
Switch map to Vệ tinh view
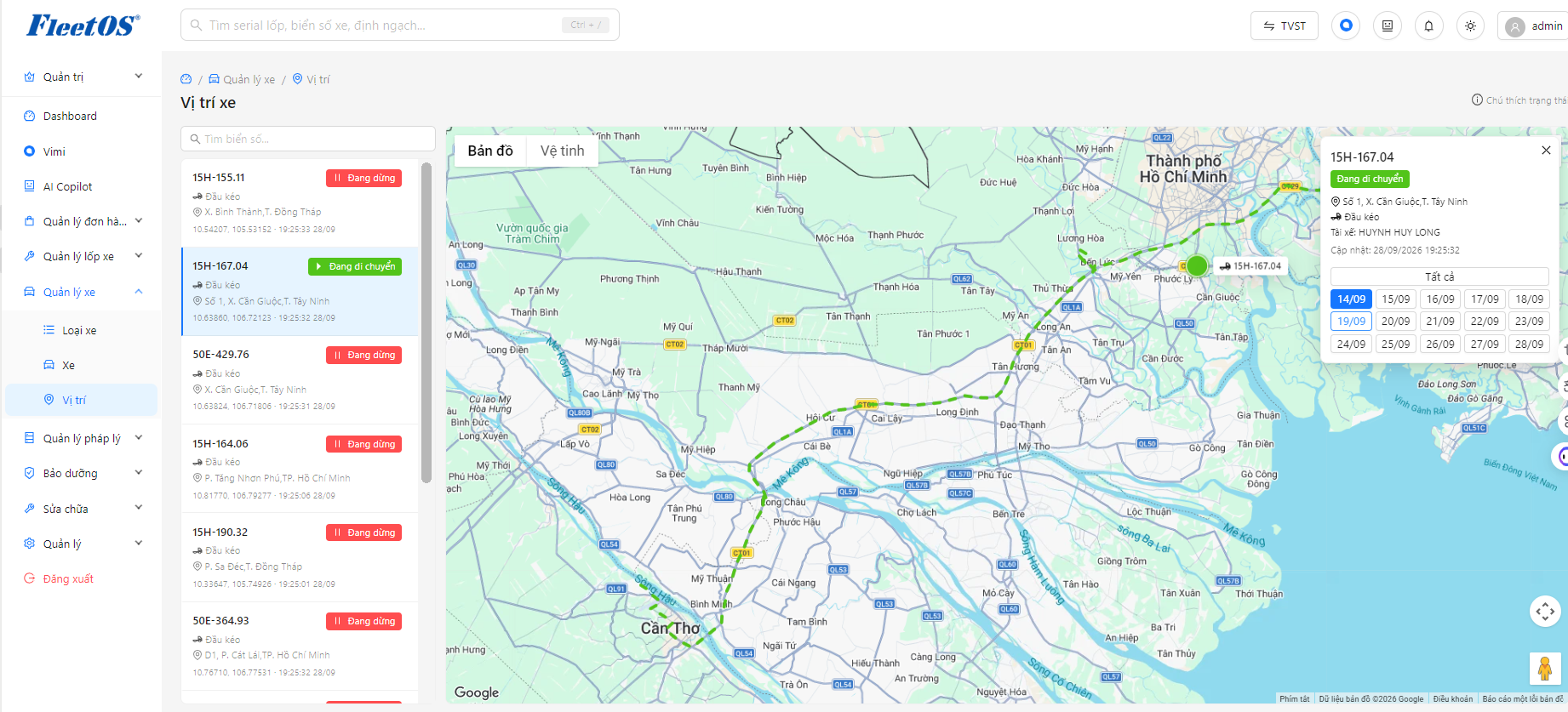tap(563, 151)
